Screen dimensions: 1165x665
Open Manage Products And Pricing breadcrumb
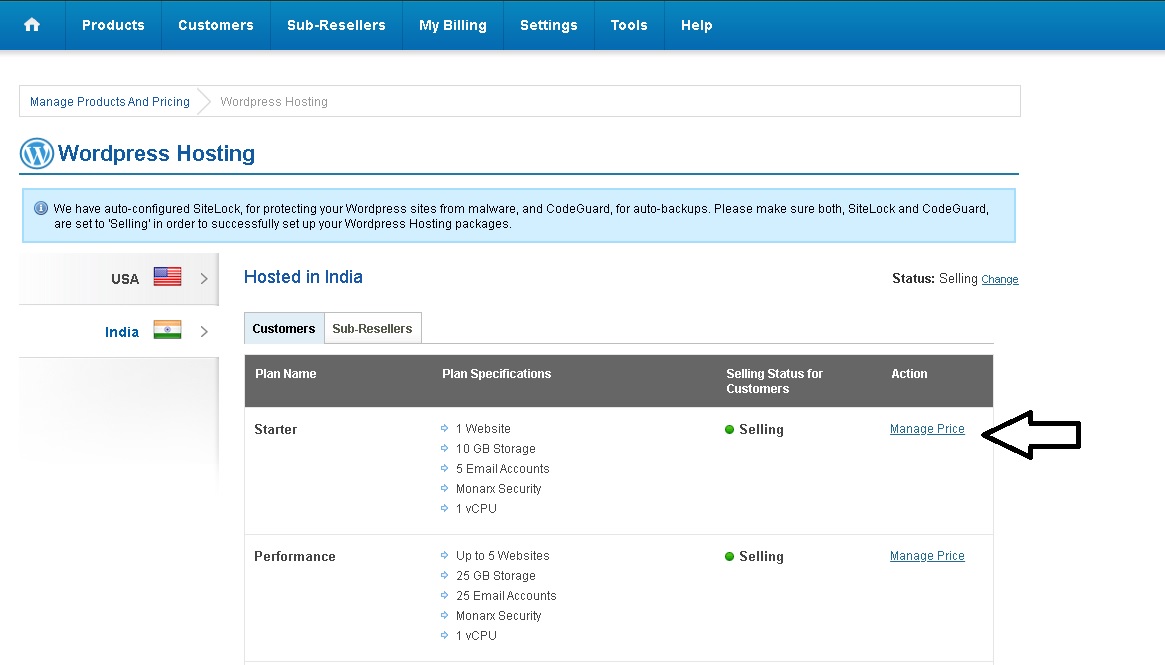pos(110,102)
